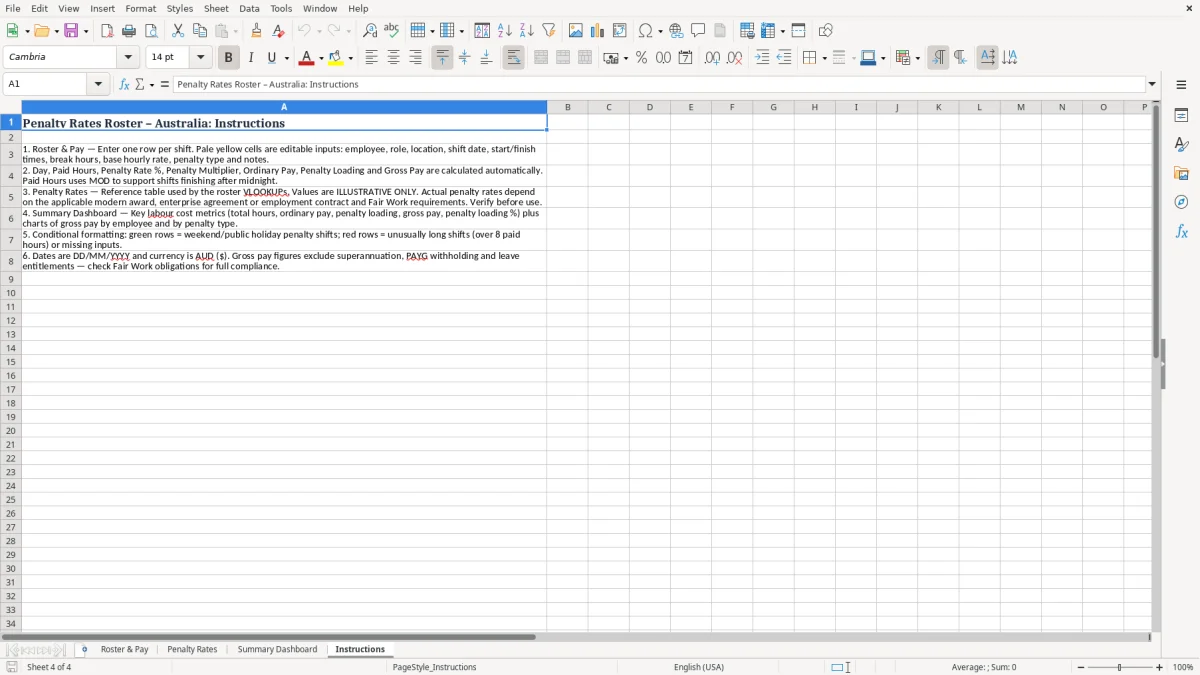The height and width of the screenshot is (675, 1200).
Task: Sort Ascending icon in toolbar
Action: point(505,31)
